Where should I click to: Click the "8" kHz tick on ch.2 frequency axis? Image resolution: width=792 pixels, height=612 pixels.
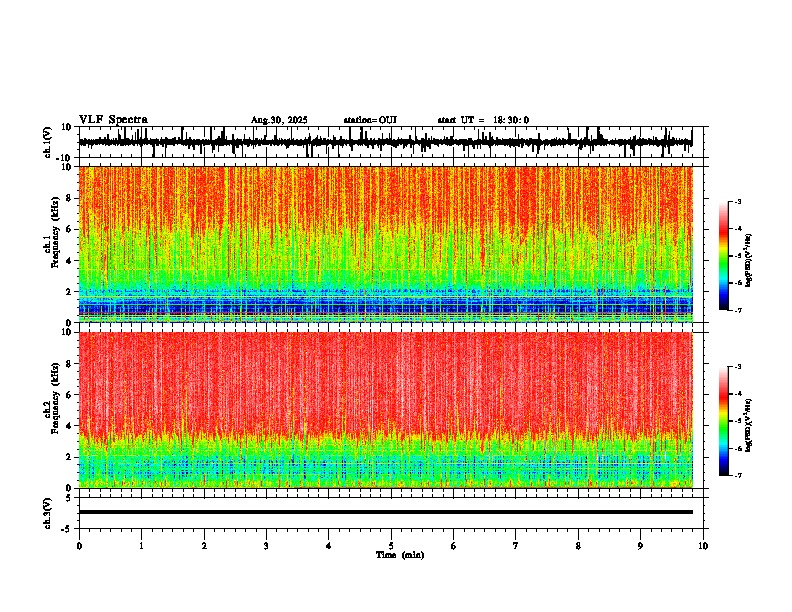(70, 364)
